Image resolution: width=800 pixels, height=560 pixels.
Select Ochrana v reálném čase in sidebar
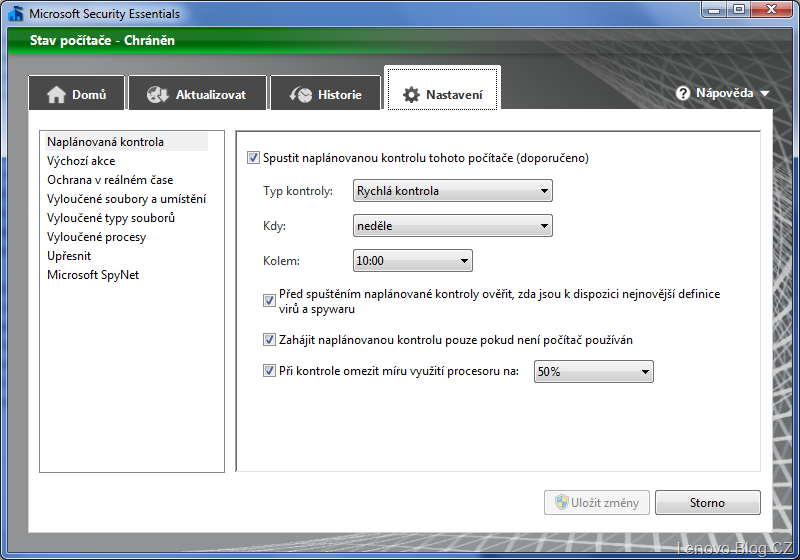(110, 180)
